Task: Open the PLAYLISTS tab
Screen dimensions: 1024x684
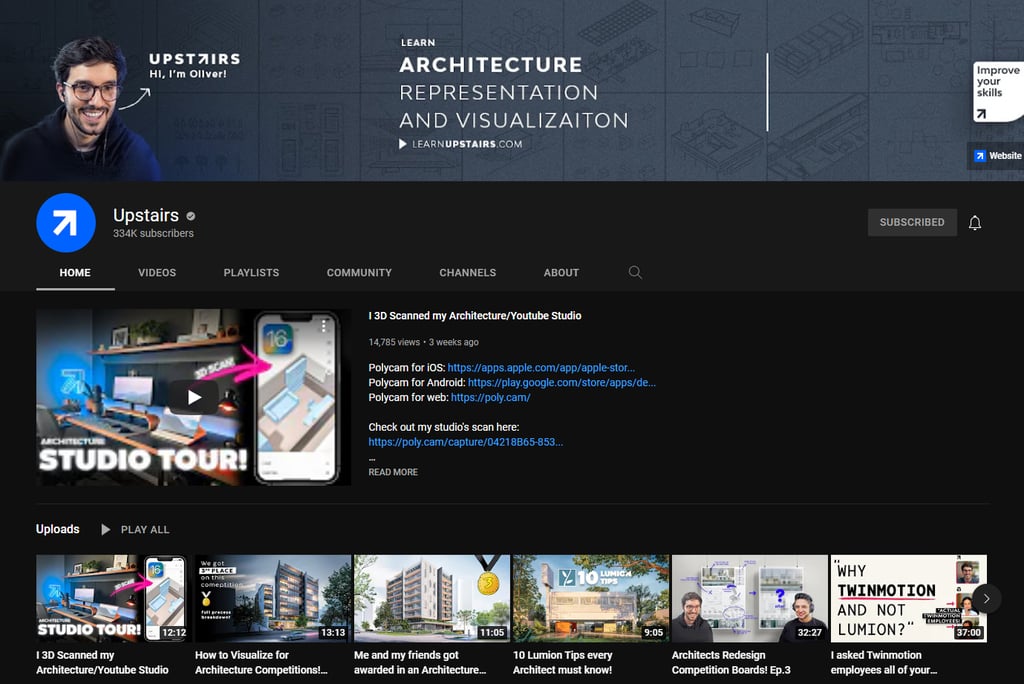Action: coord(251,272)
